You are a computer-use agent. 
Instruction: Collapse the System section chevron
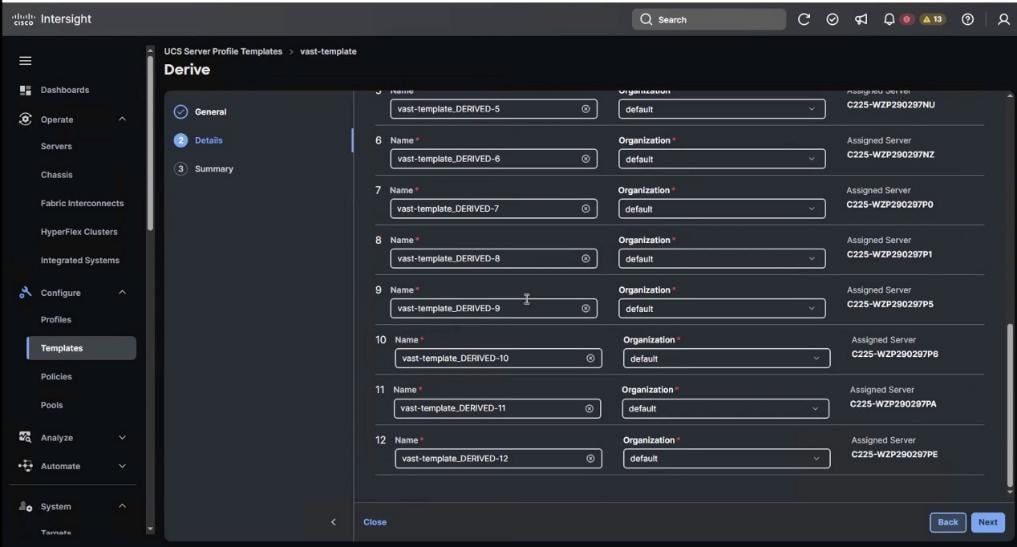point(122,506)
